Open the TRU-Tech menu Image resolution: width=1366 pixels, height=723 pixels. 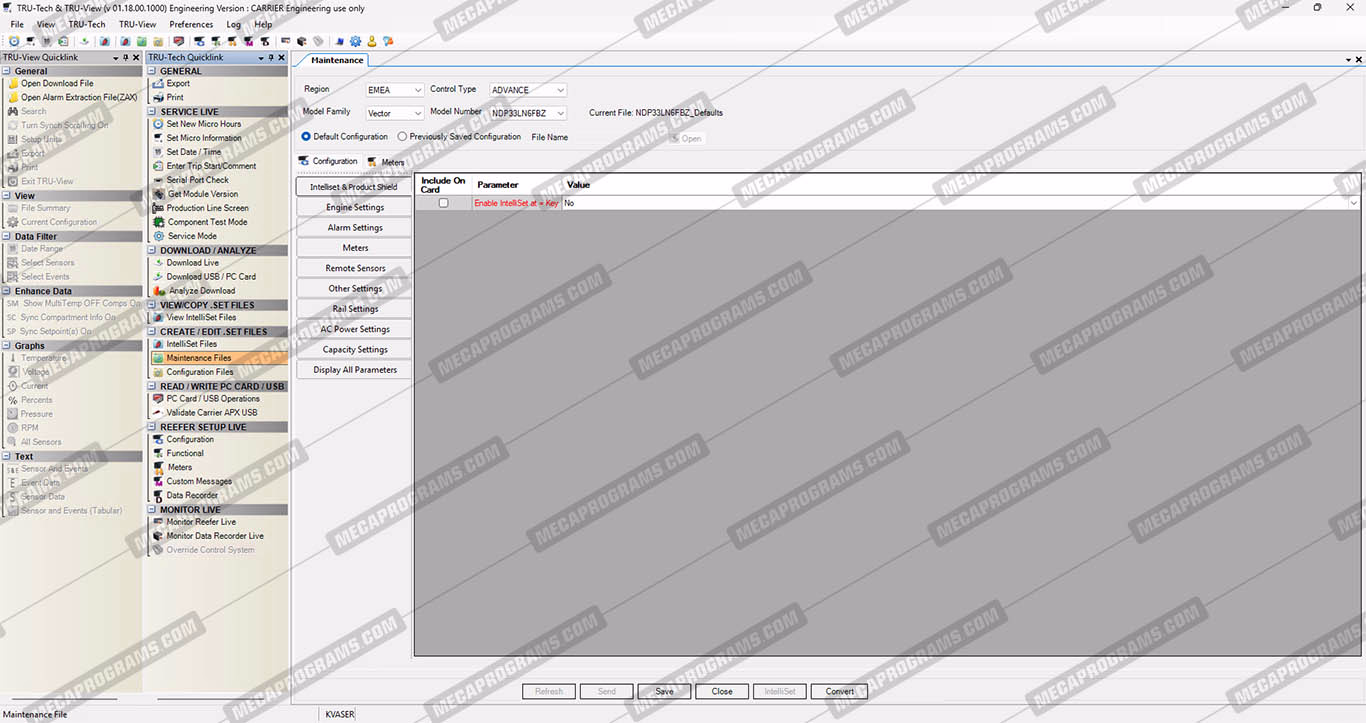[x=87, y=24]
